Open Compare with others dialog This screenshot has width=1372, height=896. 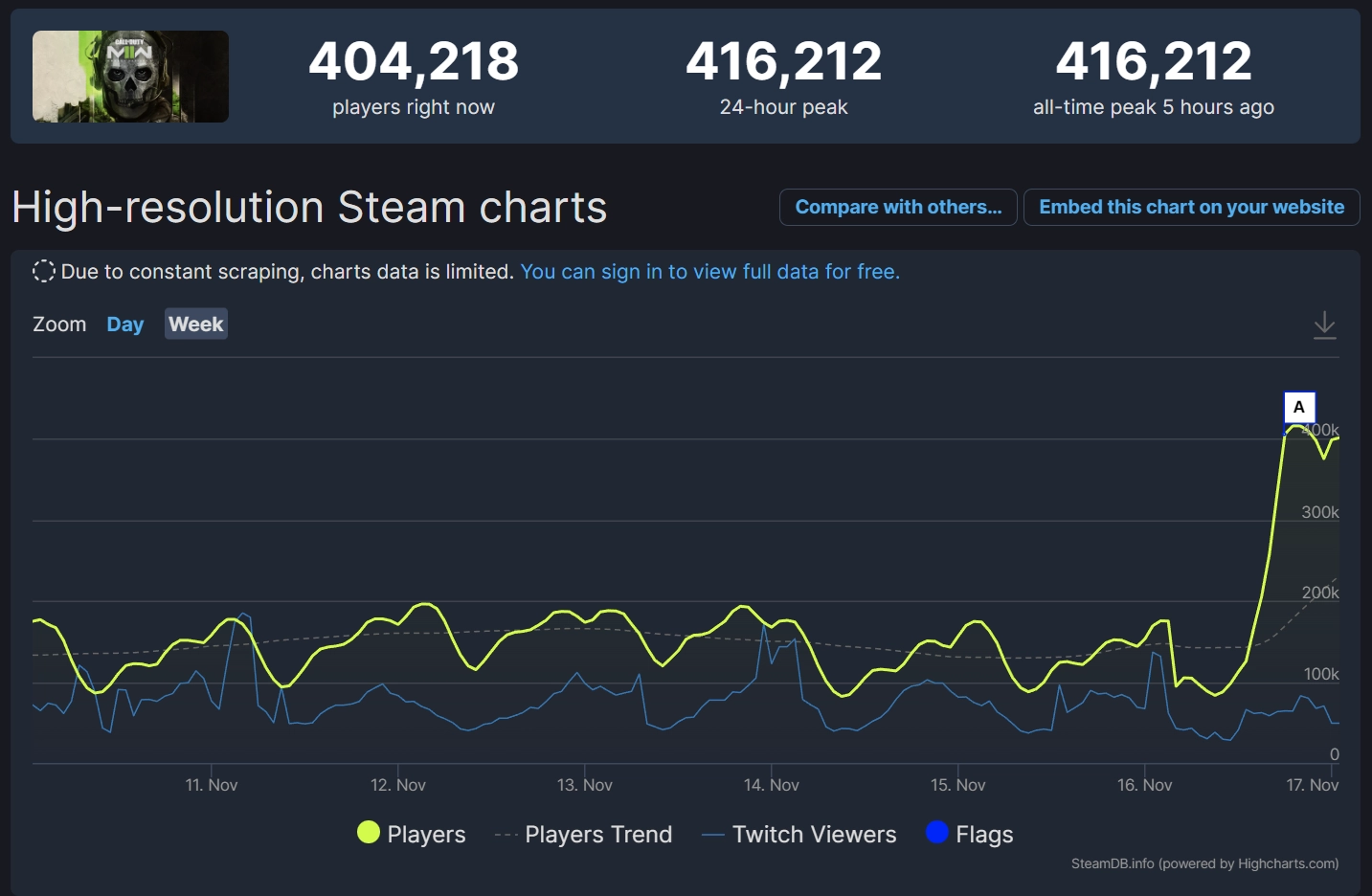898,207
